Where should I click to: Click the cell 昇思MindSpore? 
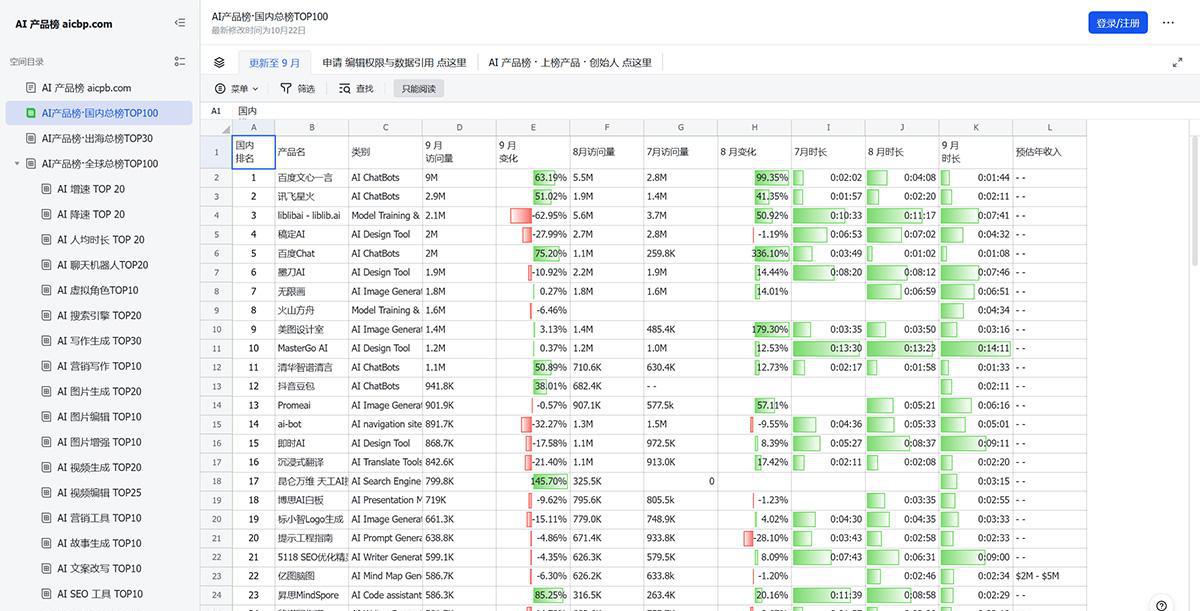pyautogui.click(x=312, y=595)
